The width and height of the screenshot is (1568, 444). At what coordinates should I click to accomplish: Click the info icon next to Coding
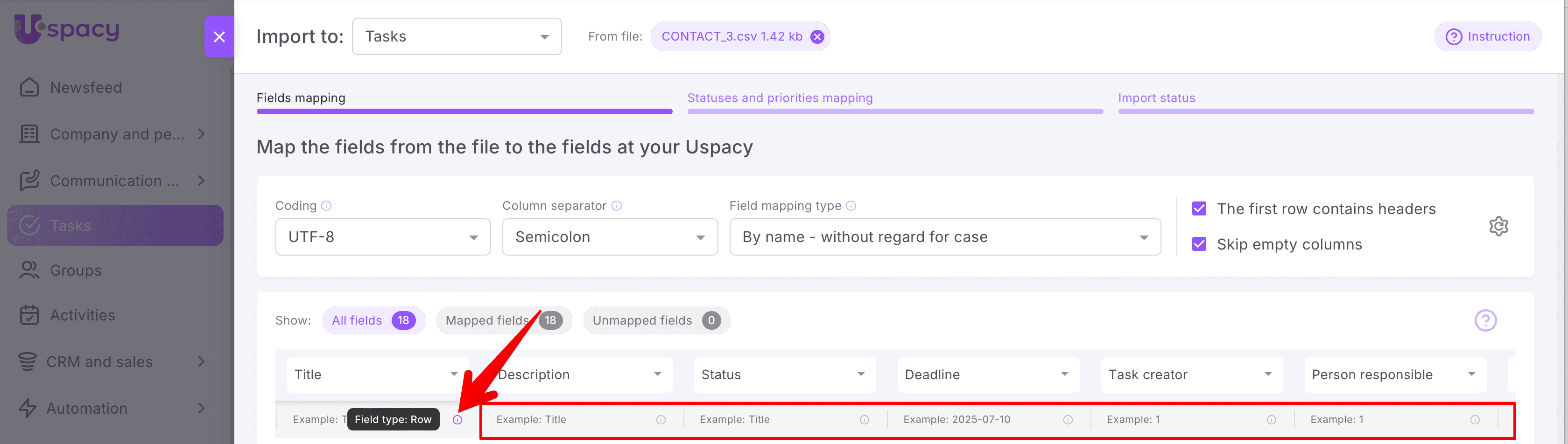326,206
